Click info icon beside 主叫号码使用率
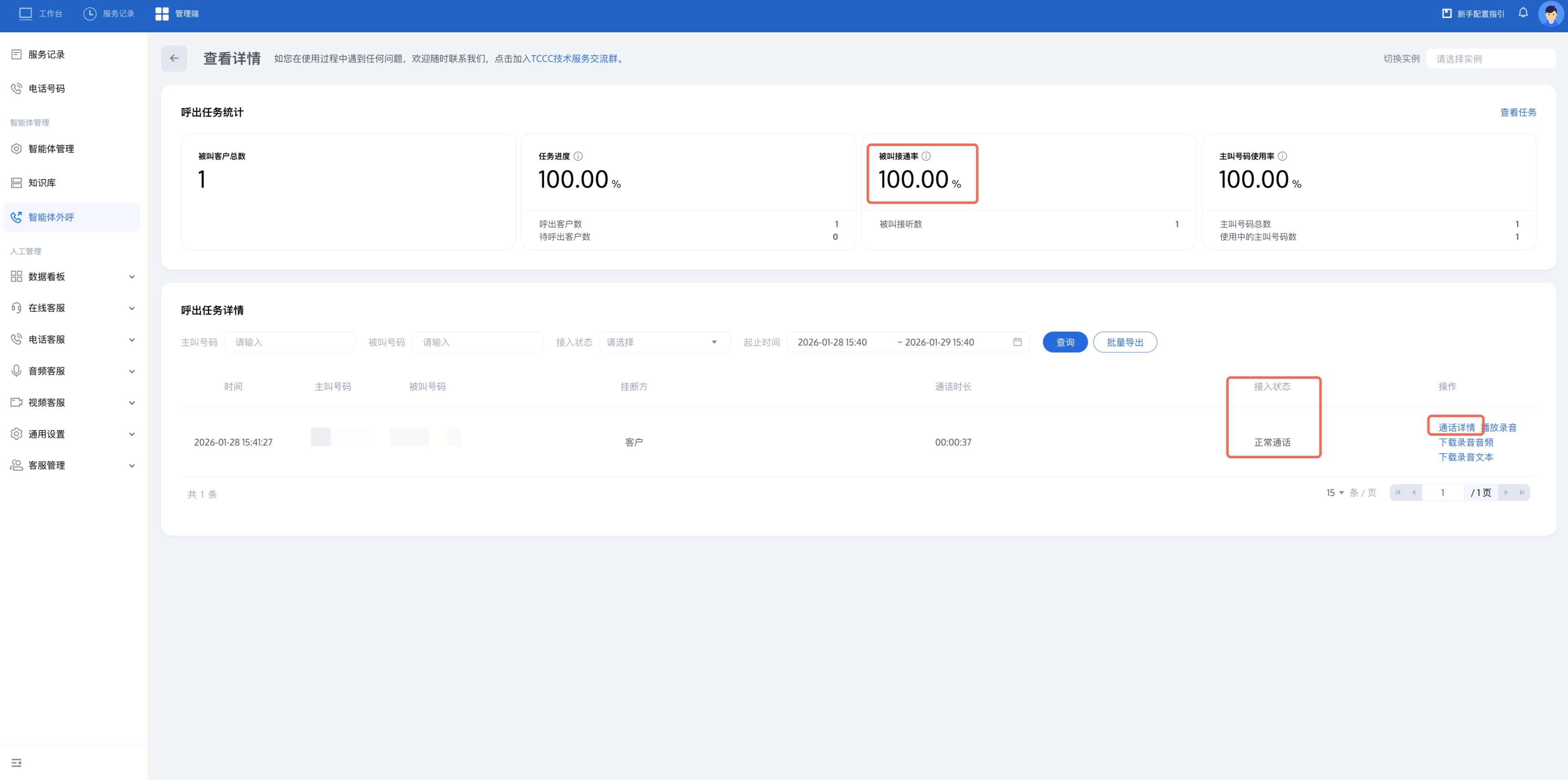 [1282, 156]
